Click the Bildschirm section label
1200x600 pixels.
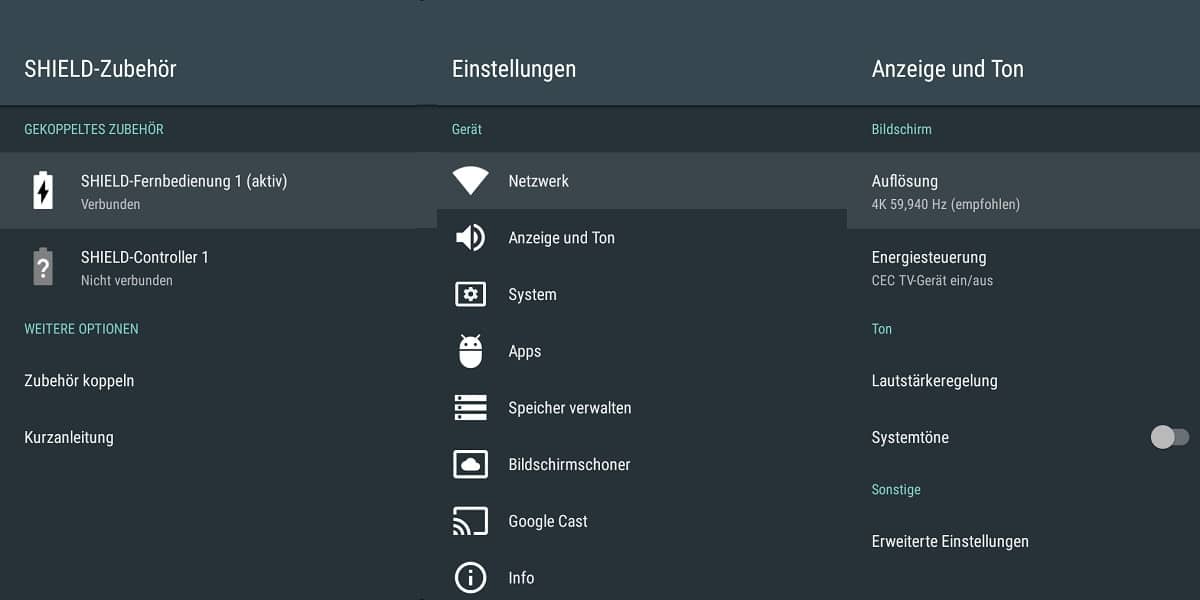coord(902,129)
